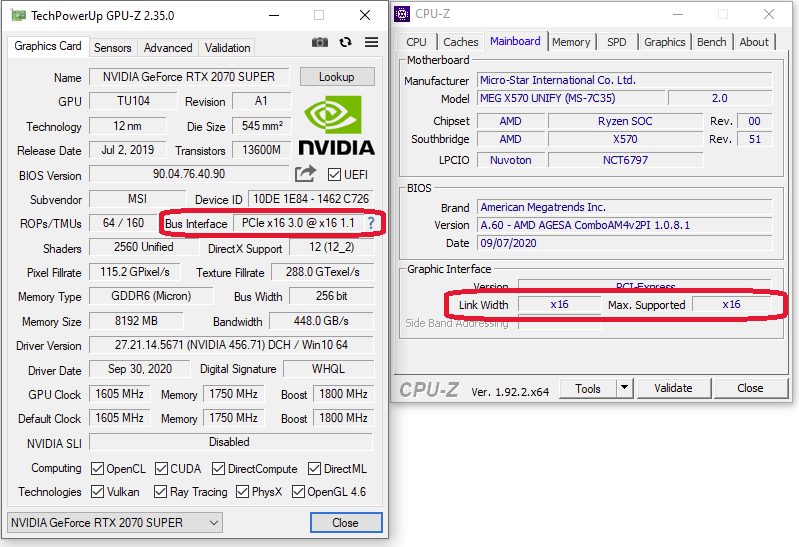Click the Memory Type GDDR6 (Micron) field

pos(151,296)
